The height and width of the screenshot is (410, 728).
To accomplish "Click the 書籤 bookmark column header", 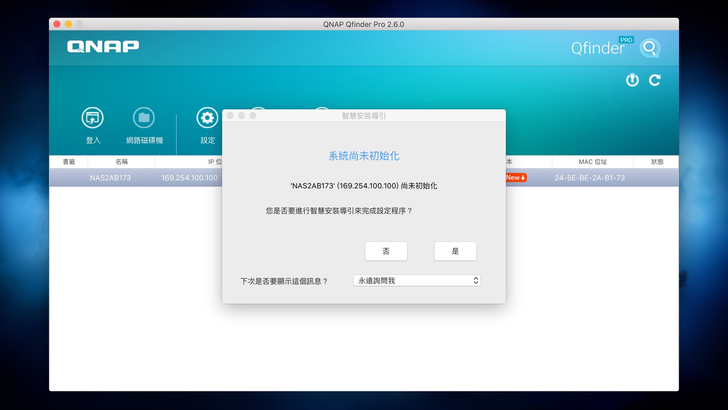I will pos(69,161).
